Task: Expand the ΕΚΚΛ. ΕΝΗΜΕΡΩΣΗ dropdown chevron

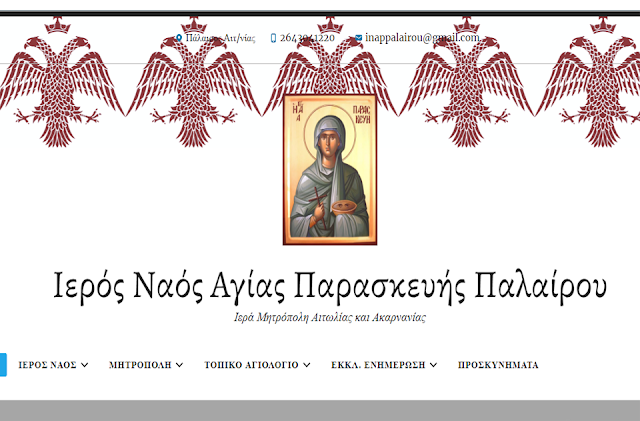Action: pyautogui.click(x=433, y=365)
